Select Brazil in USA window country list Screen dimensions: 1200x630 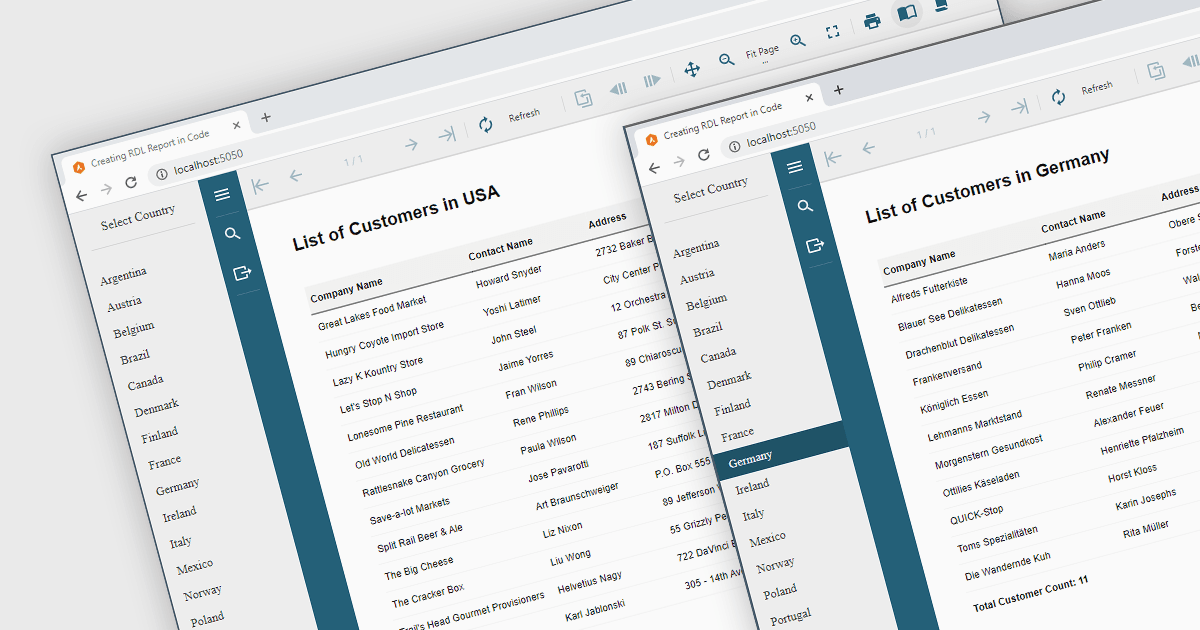(134, 356)
